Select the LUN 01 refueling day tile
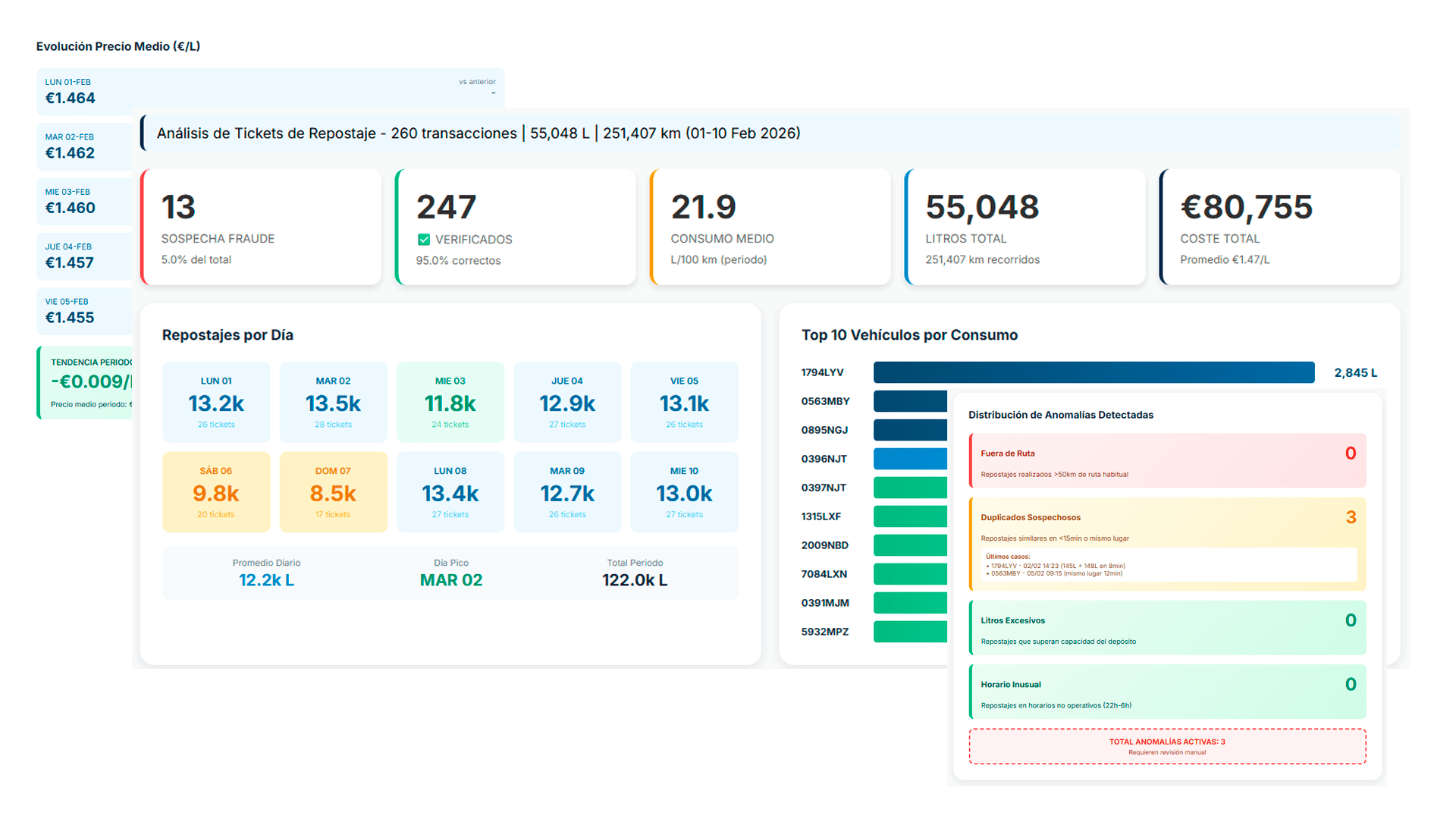 pyautogui.click(x=216, y=402)
